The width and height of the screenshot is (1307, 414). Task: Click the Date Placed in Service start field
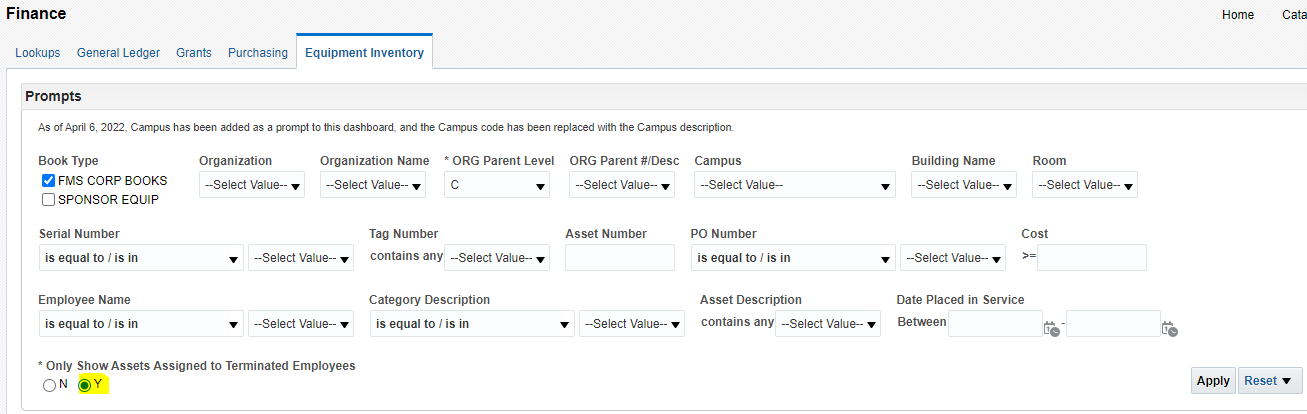pos(995,324)
